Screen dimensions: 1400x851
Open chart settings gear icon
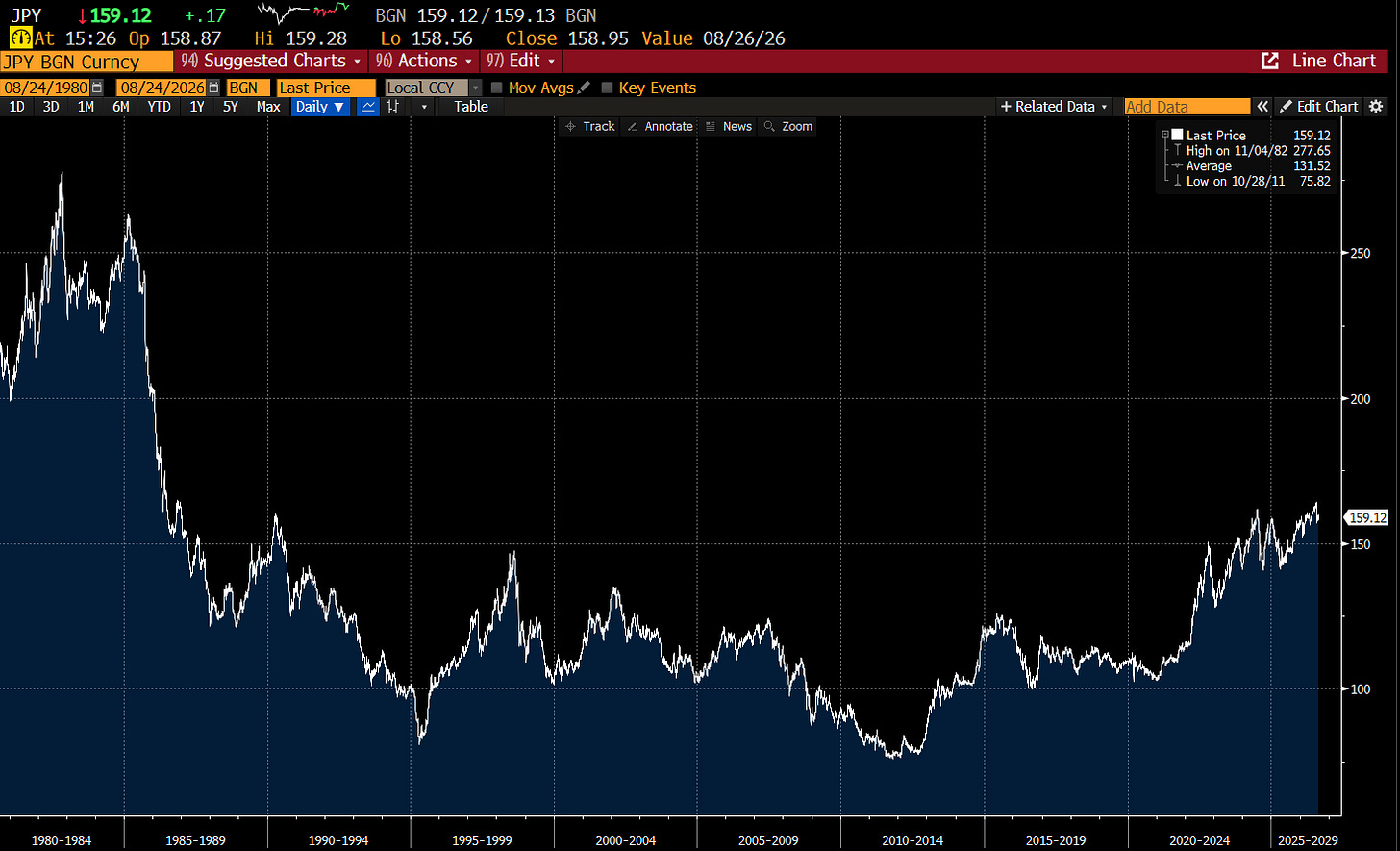pyautogui.click(x=1376, y=107)
